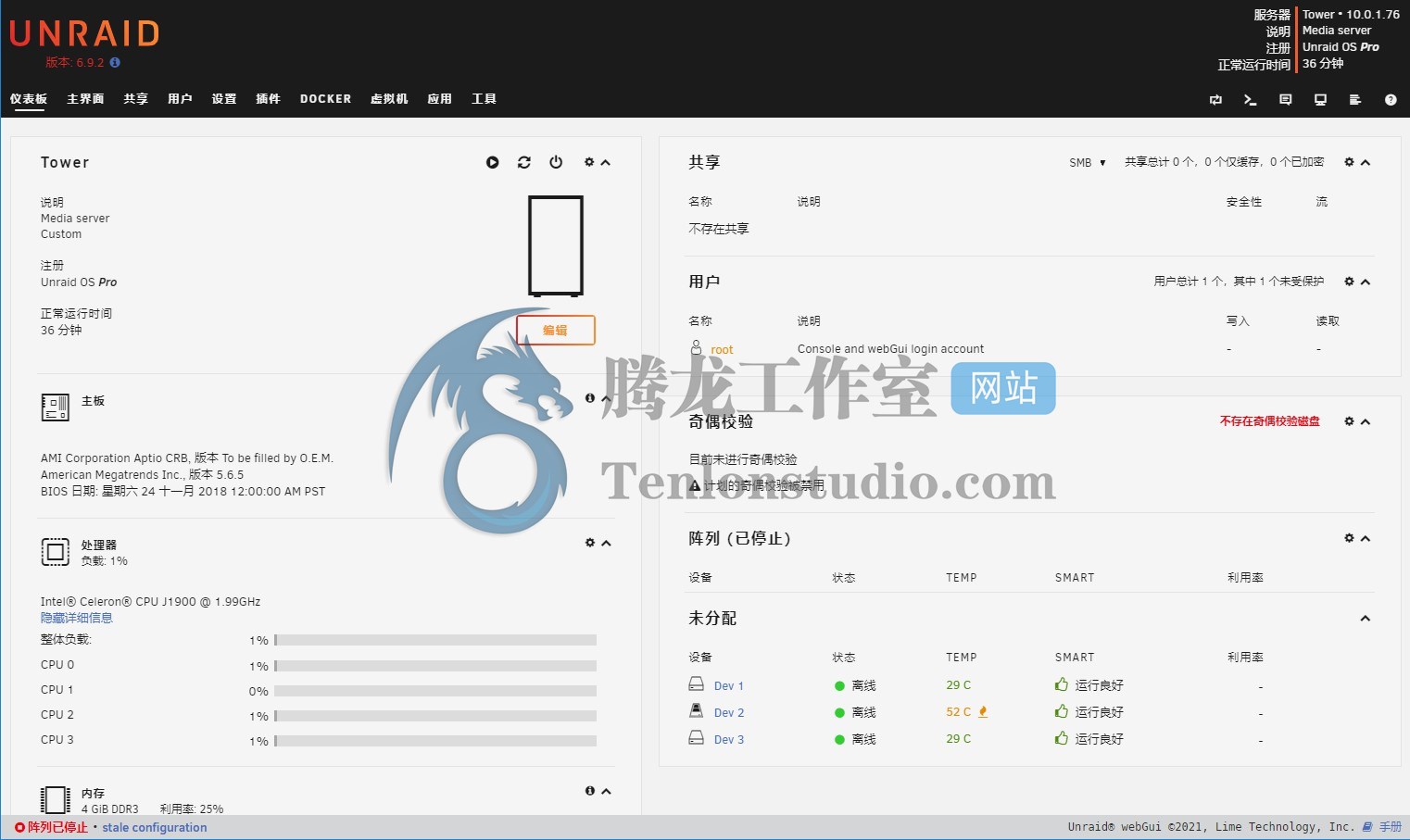Image resolution: width=1410 pixels, height=840 pixels.
Task: Click the play icon in Tower panel
Action: pos(493,163)
